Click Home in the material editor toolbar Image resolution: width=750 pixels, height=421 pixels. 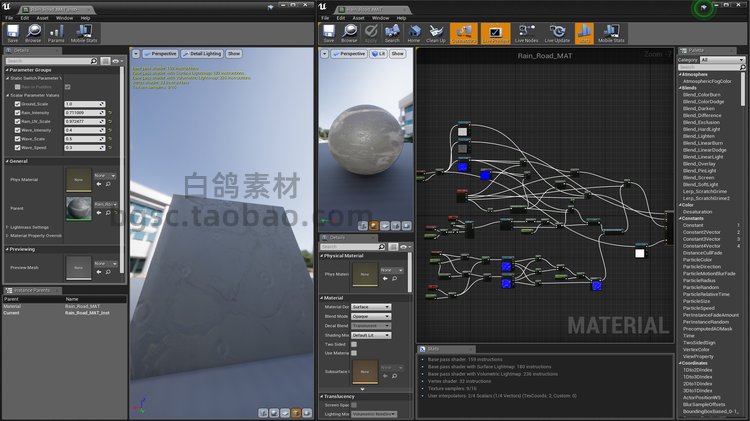tap(413, 33)
